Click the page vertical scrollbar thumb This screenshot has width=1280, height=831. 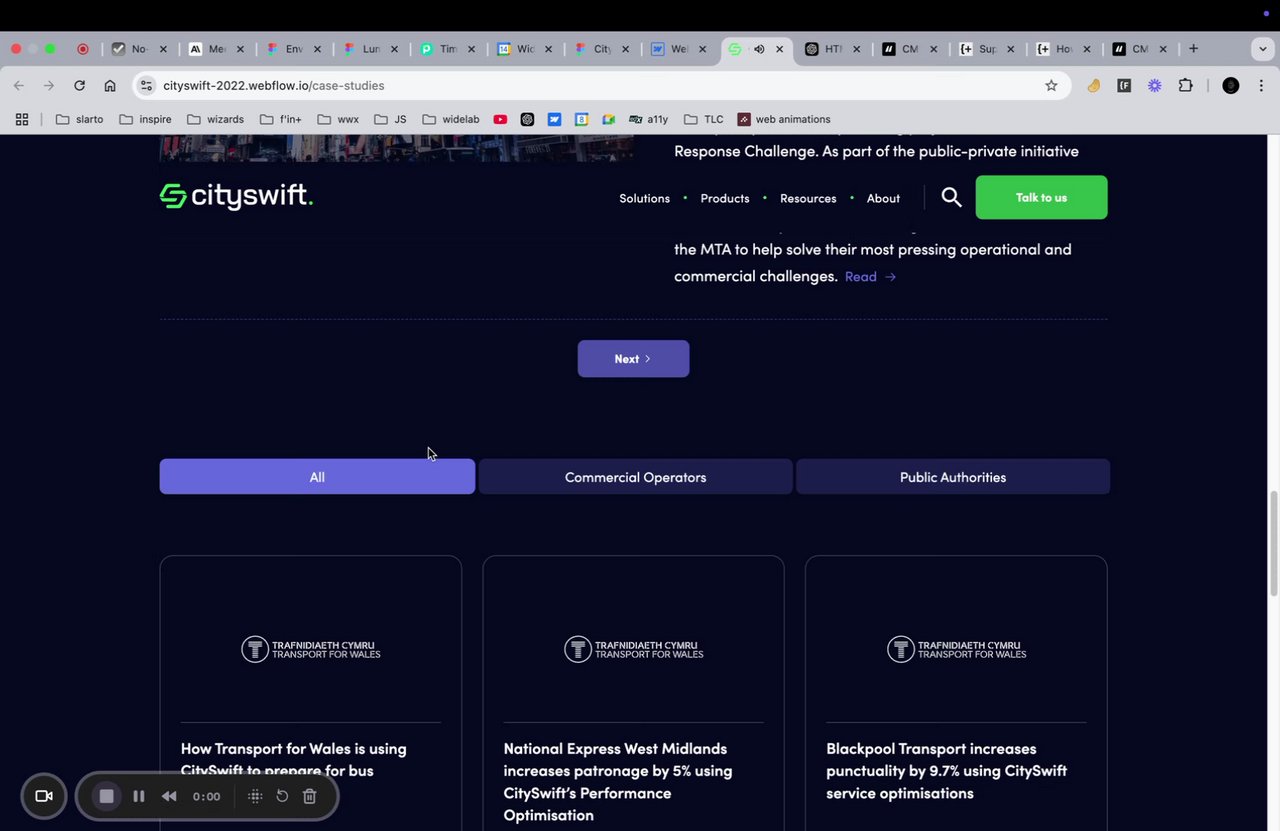(1273, 543)
